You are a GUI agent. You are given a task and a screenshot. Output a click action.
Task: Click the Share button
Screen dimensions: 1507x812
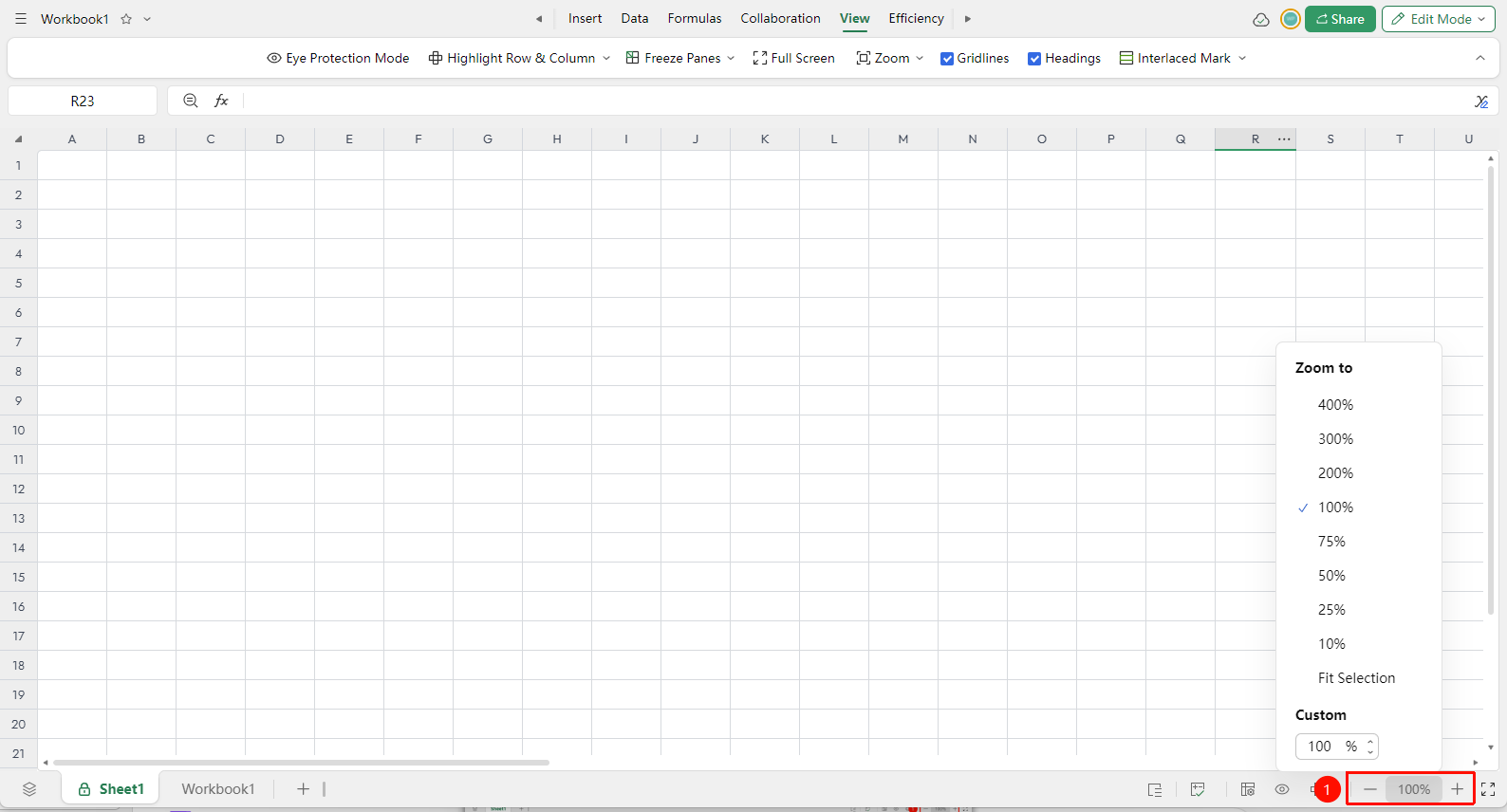[1340, 19]
